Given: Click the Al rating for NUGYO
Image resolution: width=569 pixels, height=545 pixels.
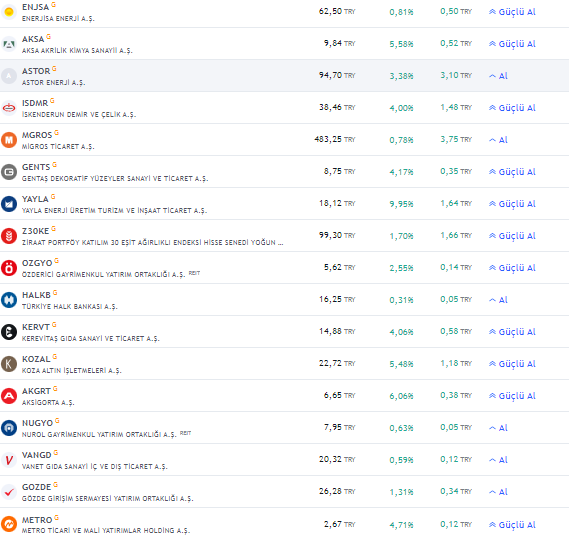Looking at the screenshot, I should tap(498, 428).
